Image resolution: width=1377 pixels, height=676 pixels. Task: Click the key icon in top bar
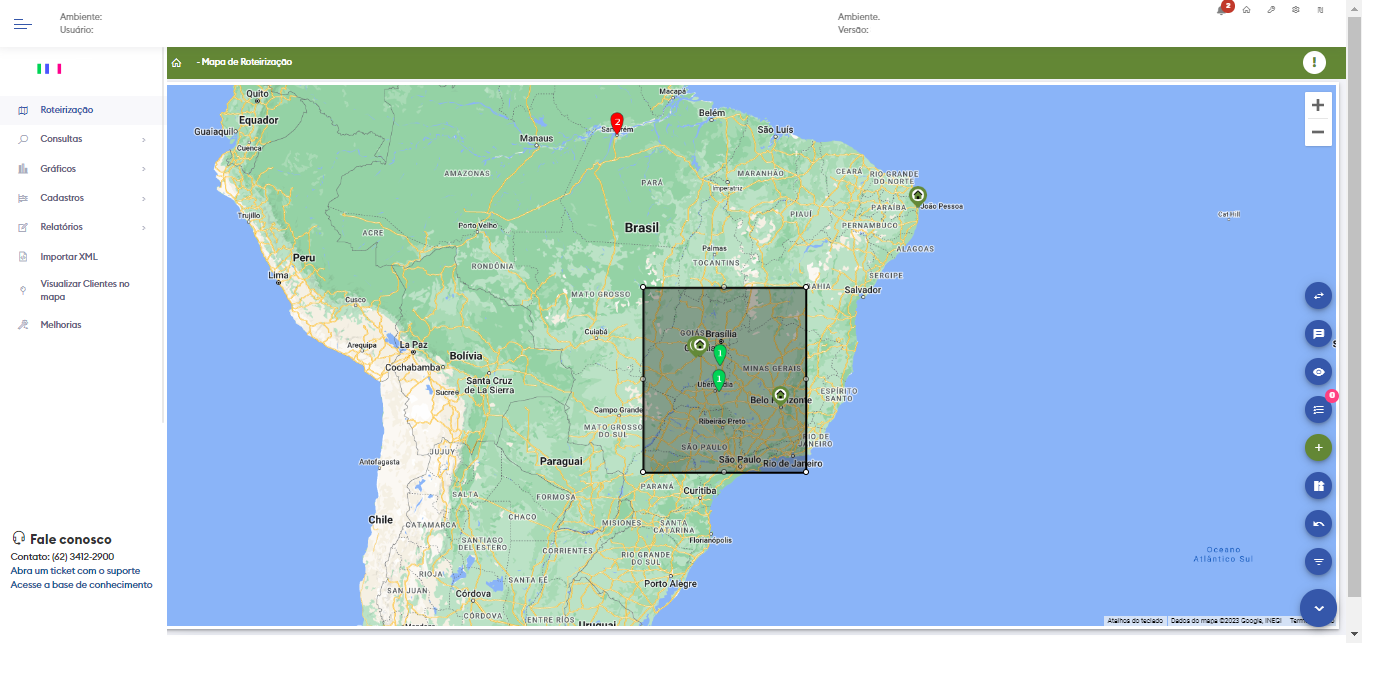1271,10
